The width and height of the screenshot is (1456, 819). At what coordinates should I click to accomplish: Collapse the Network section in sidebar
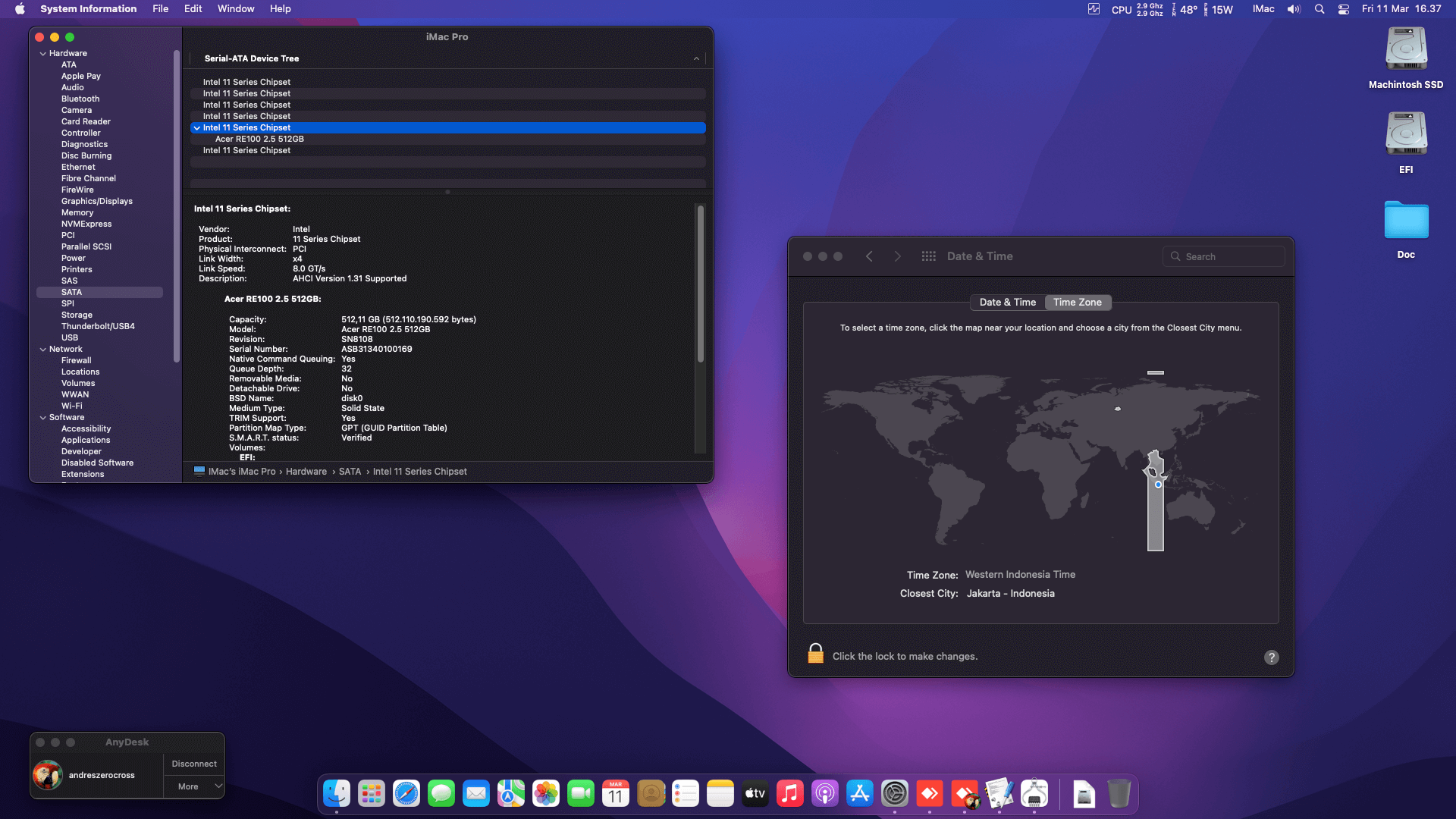pyautogui.click(x=43, y=350)
